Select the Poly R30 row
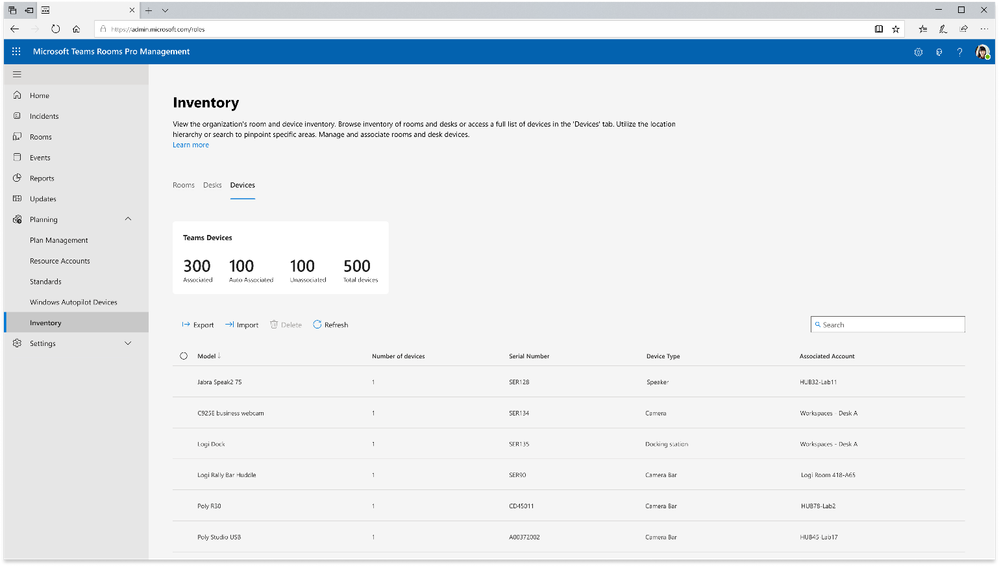This screenshot has width=999, height=566. coord(568,505)
